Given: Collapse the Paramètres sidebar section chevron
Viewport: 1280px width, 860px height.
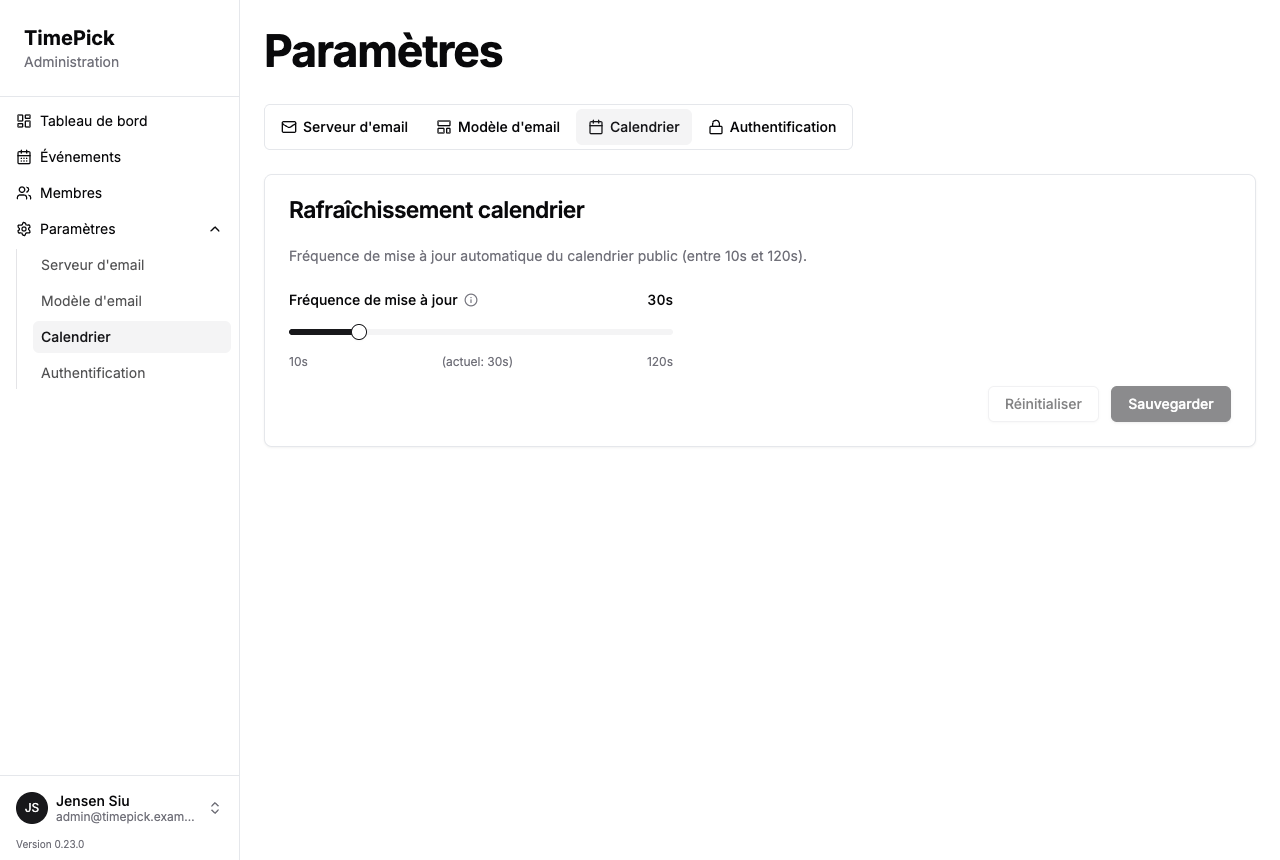Looking at the screenshot, I should click(x=215, y=229).
